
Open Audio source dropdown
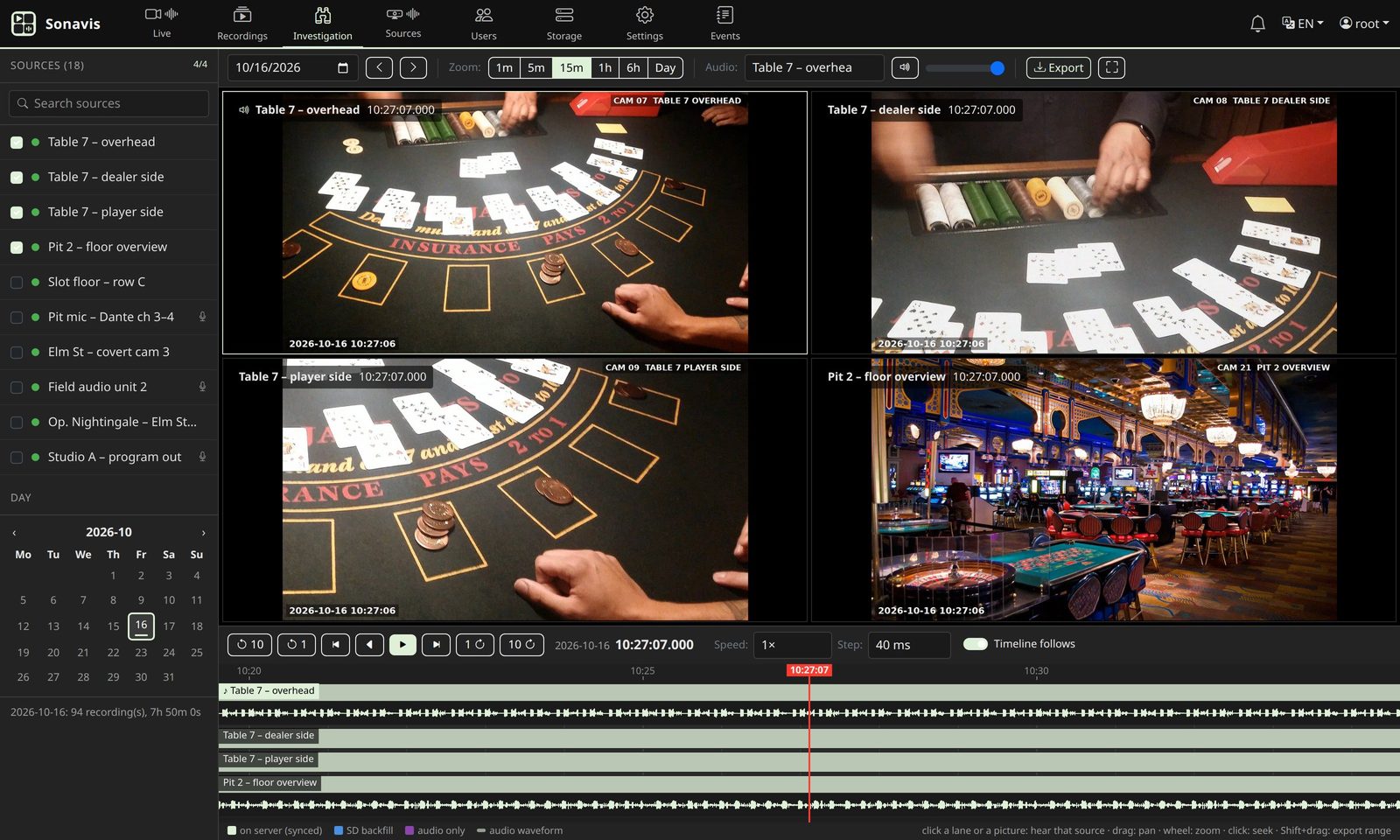click(815, 67)
